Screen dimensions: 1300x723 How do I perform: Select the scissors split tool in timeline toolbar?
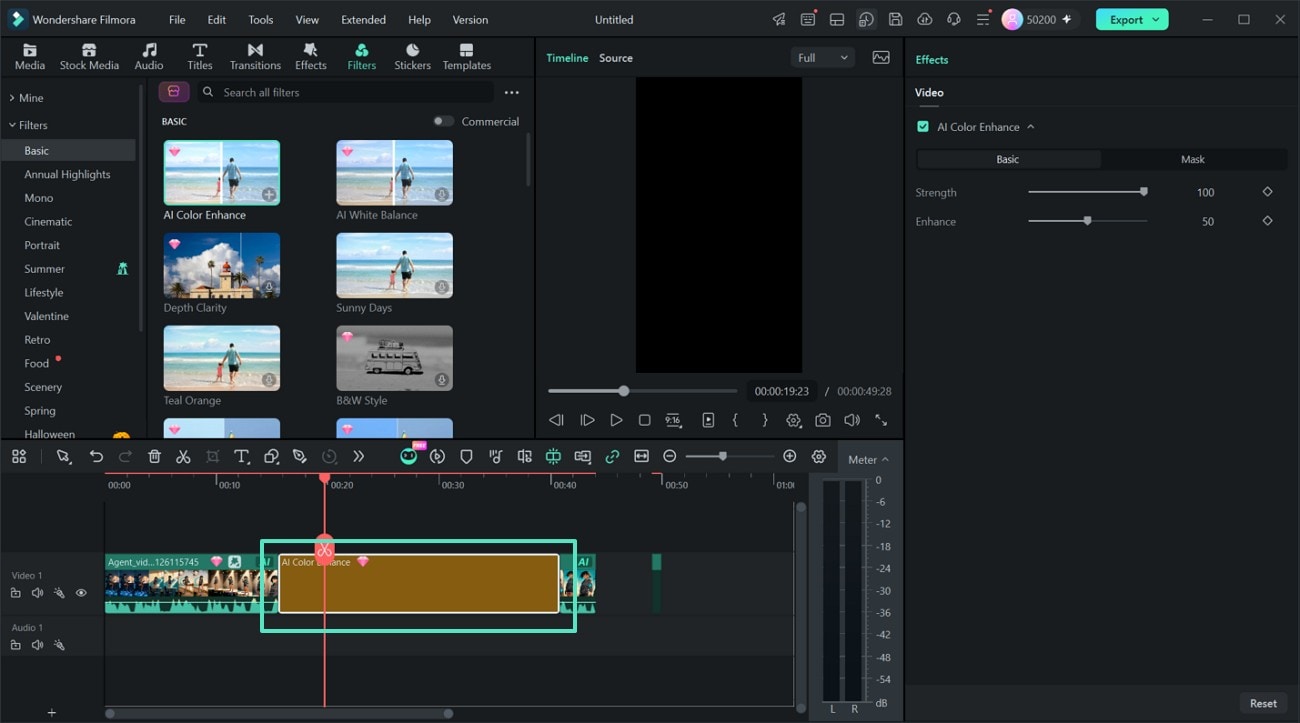[183, 456]
